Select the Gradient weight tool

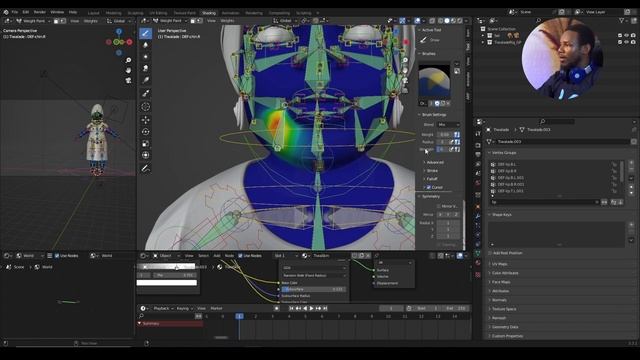point(145,80)
